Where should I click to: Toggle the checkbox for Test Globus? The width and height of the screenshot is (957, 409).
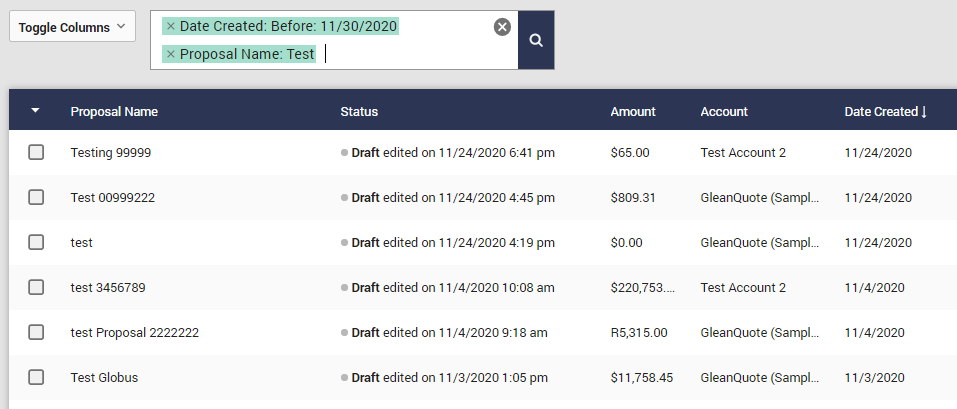36,377
